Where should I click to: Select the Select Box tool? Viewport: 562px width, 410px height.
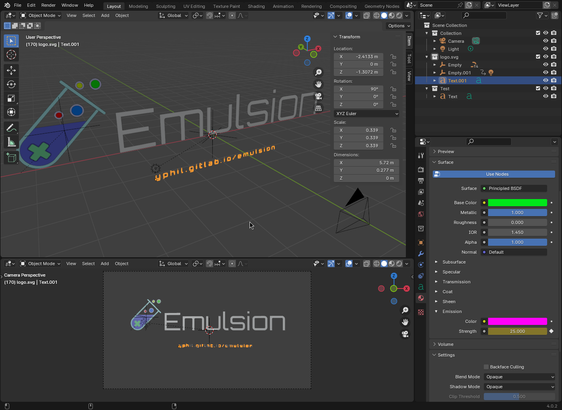[x=11, y=41]
